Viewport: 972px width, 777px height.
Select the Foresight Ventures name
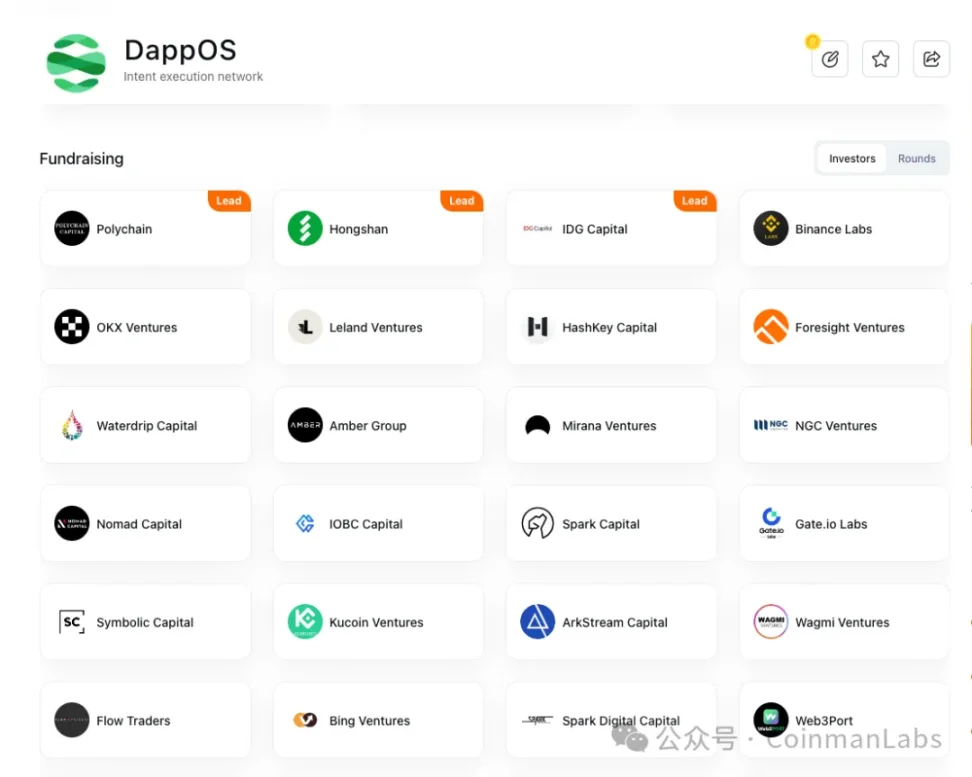pos(849,327)
